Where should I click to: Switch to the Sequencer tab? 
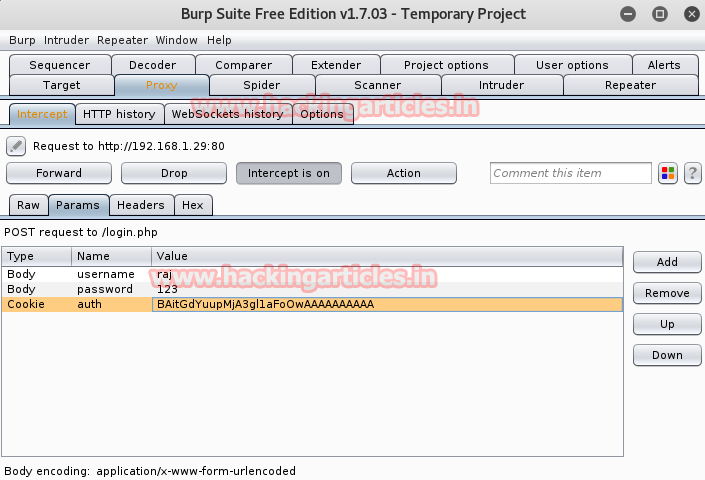60,65
